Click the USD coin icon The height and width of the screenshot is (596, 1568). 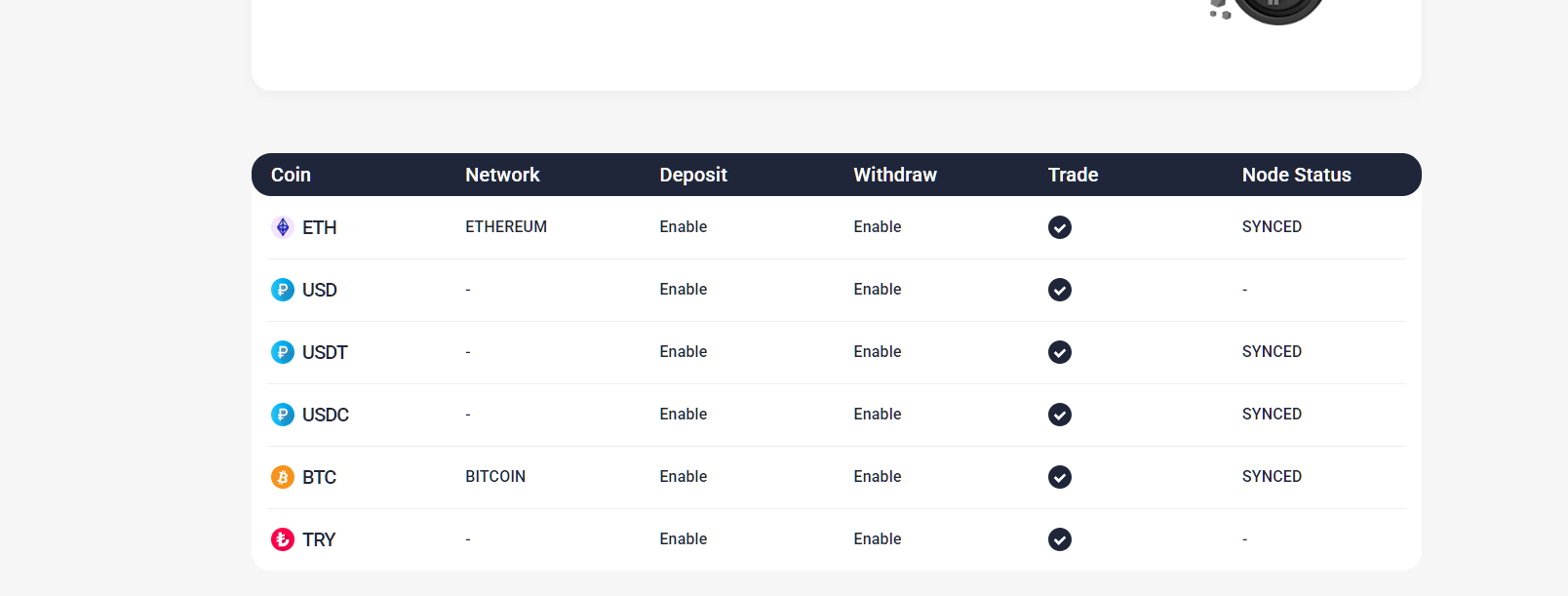[x=283, y=290]
